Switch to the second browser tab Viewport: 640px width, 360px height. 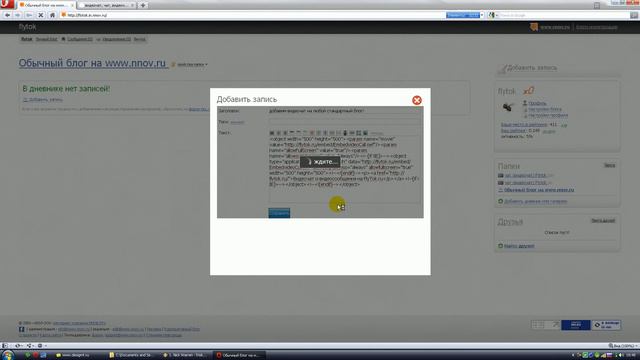tap(107, 5)
